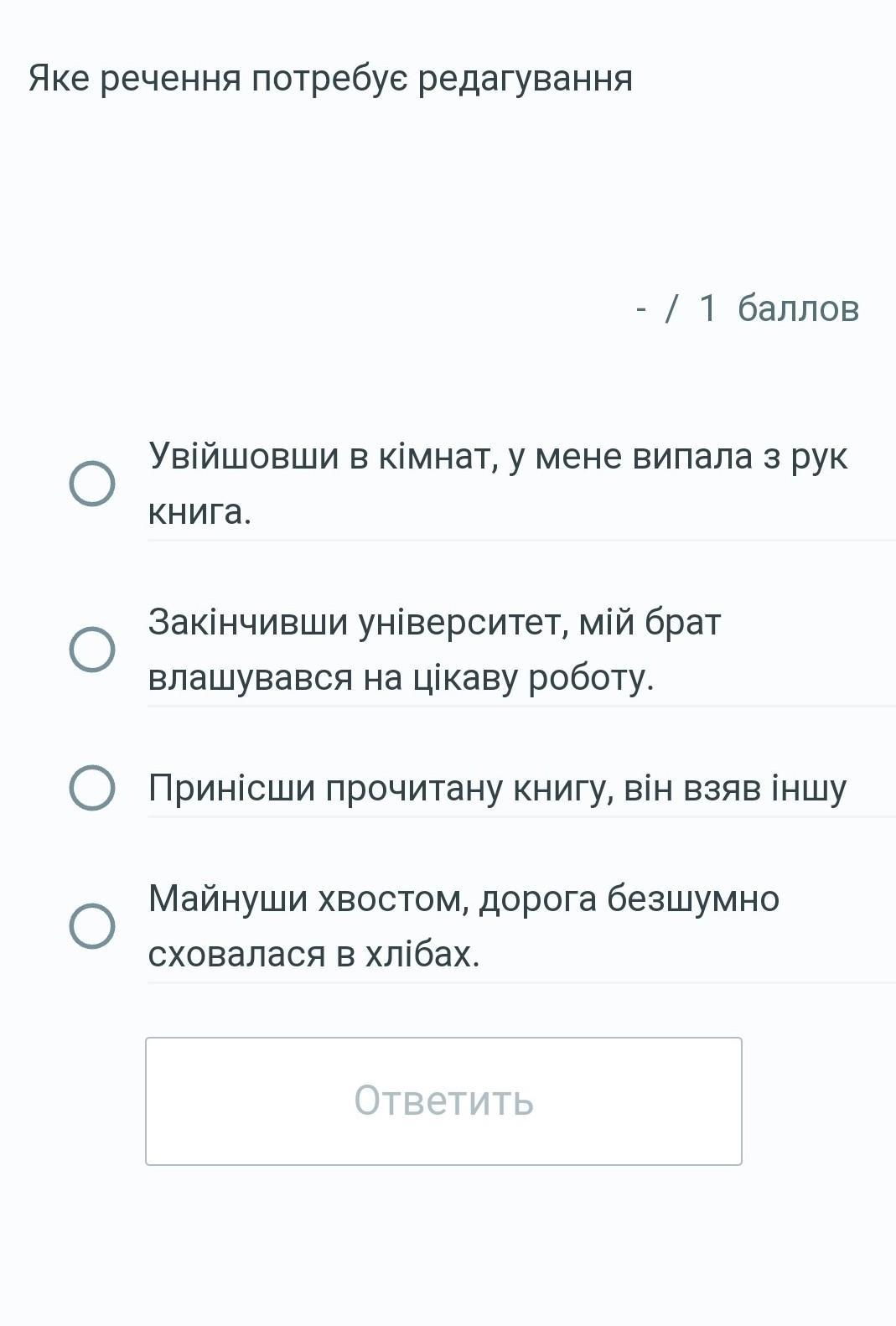Pick the radio circle for 'Майнуши хвостом'
The image size is (896, 1326).
click(92, 926)
